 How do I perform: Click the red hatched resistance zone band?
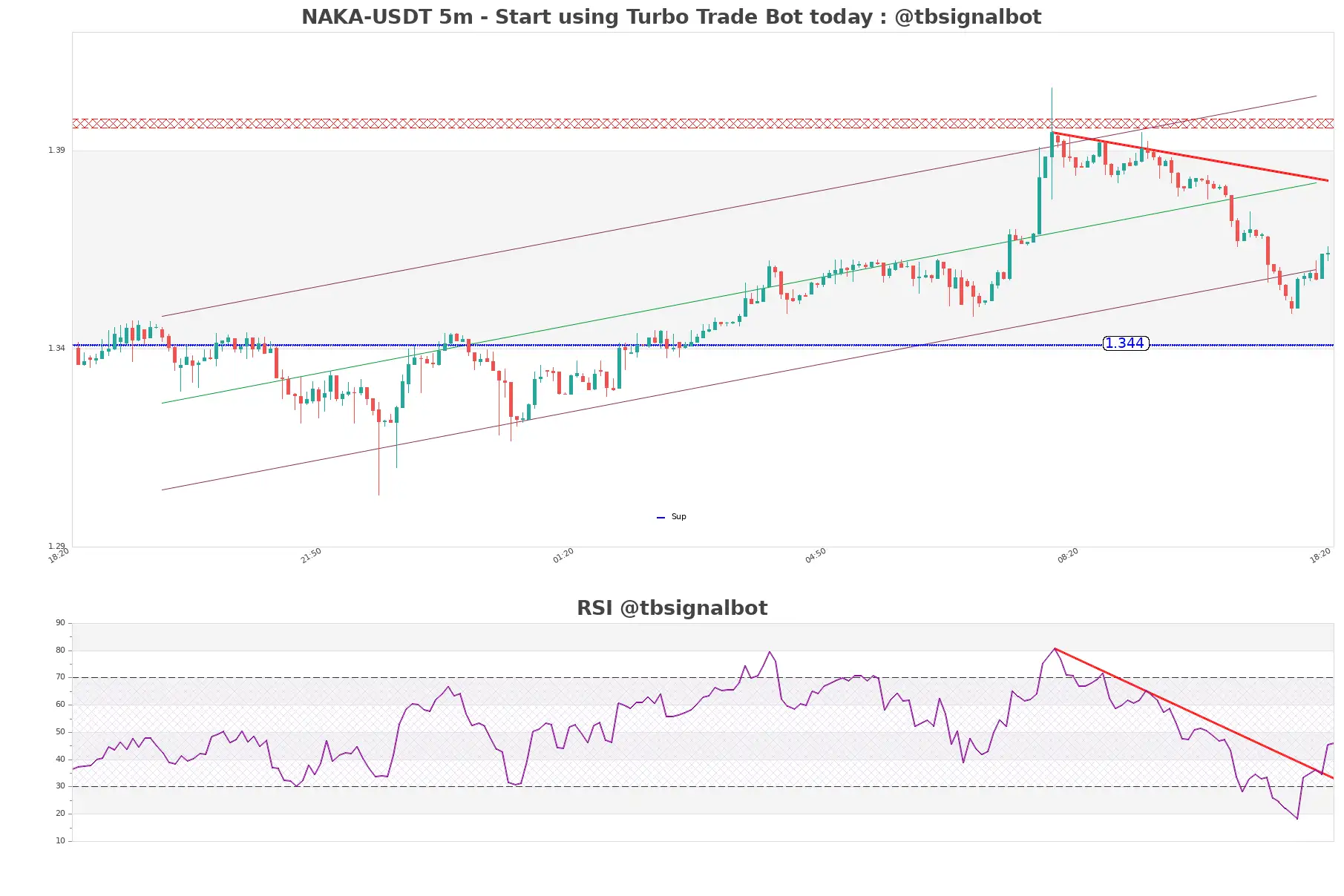703,123
